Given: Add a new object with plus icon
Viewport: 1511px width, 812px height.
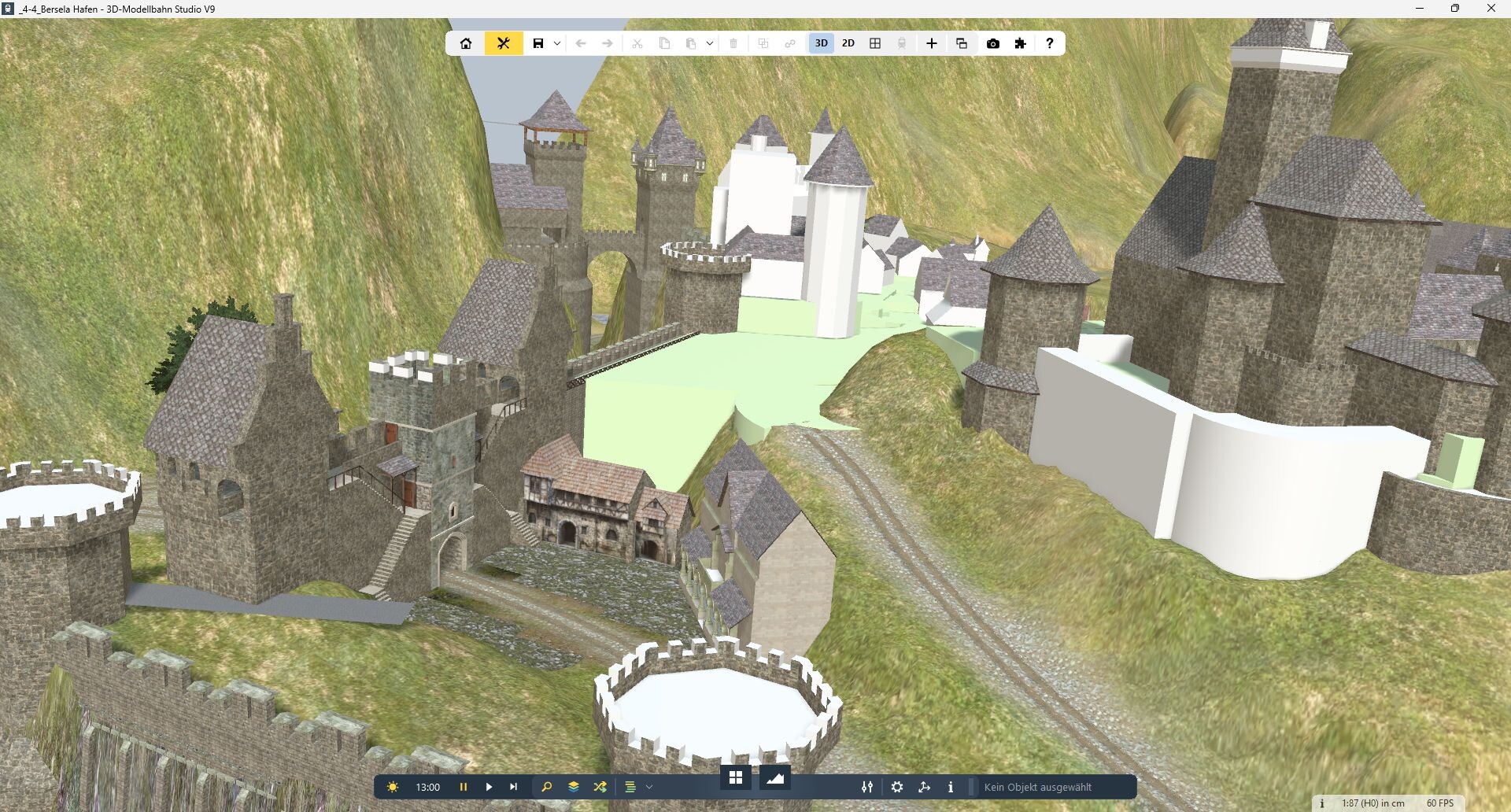Looking at the screenshot, I should tap(931, 43).
